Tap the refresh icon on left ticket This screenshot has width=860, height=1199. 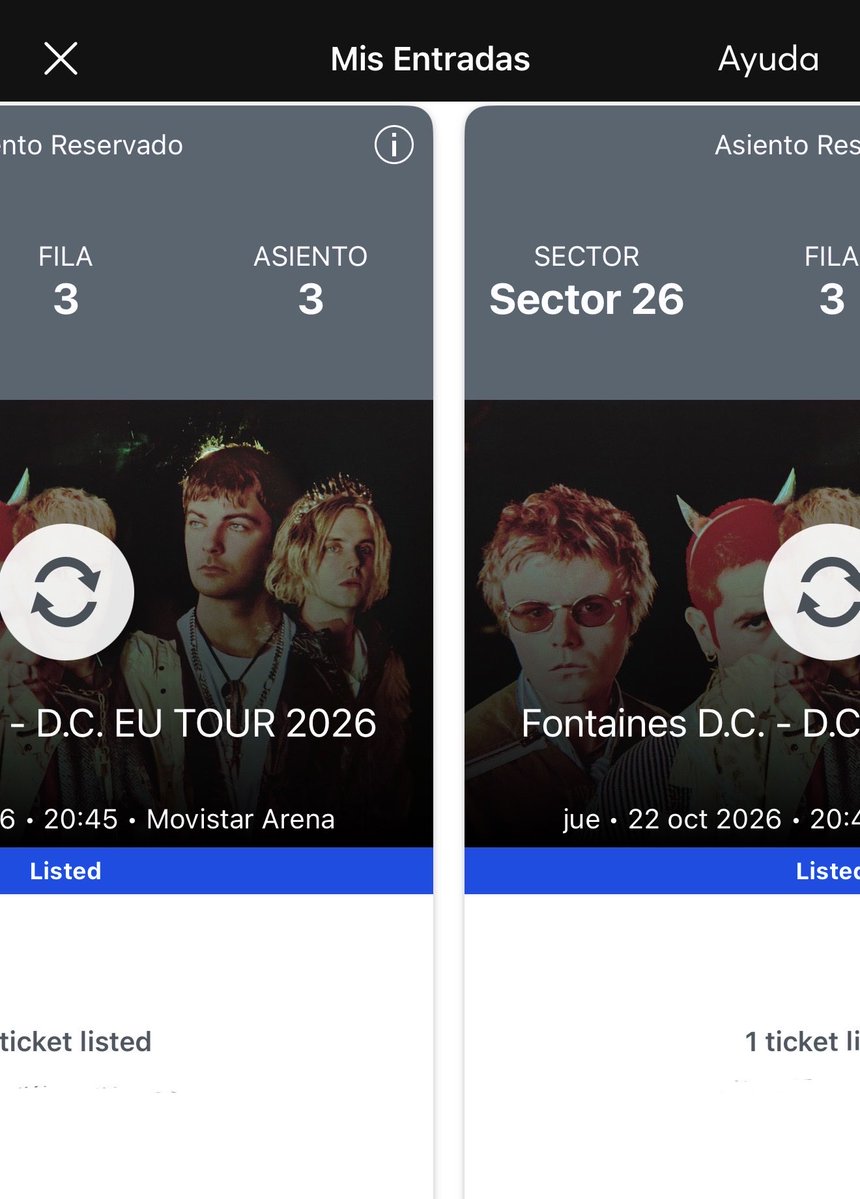coord(66,592)
